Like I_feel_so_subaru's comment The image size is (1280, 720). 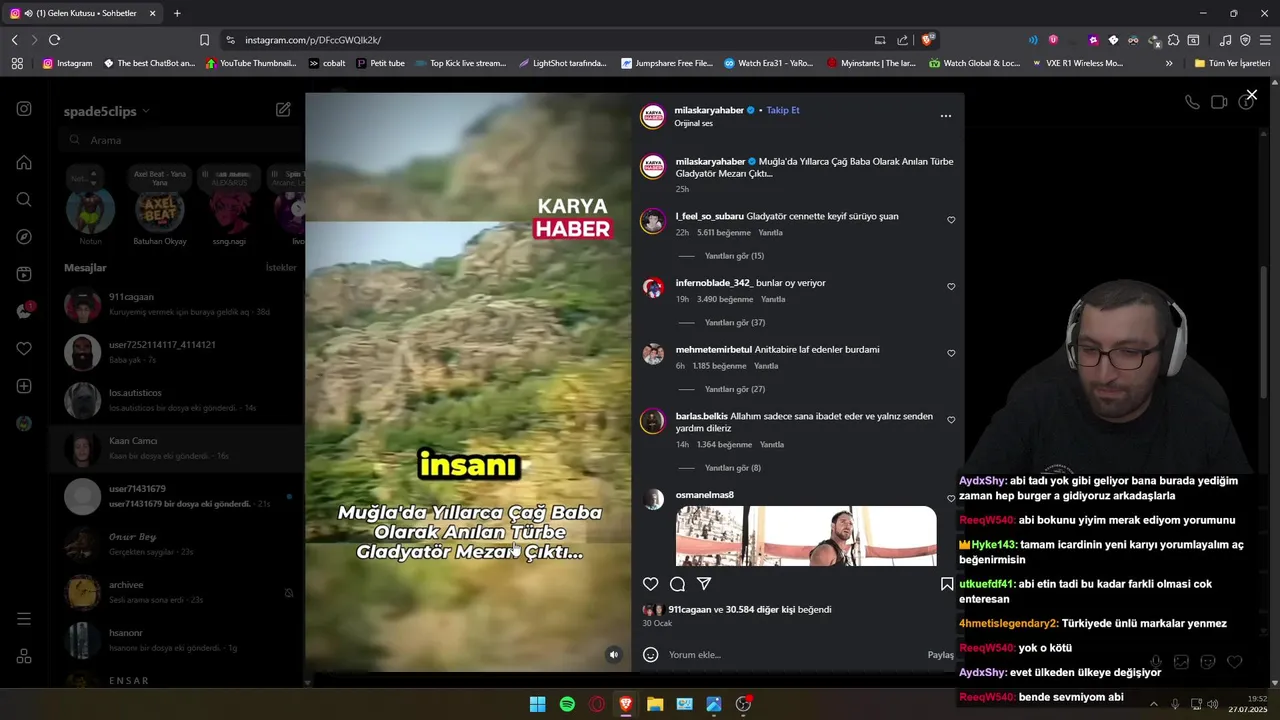[x=951, y=220]
